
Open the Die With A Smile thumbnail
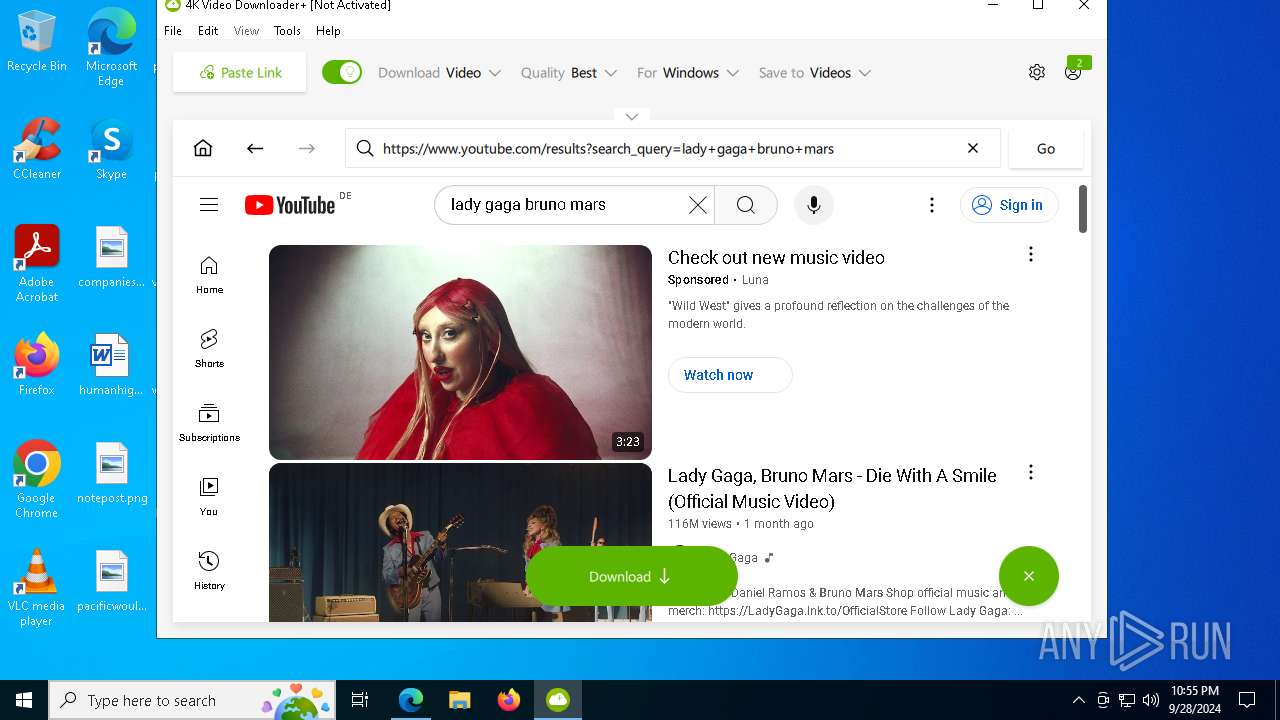(x=460, y=542)
